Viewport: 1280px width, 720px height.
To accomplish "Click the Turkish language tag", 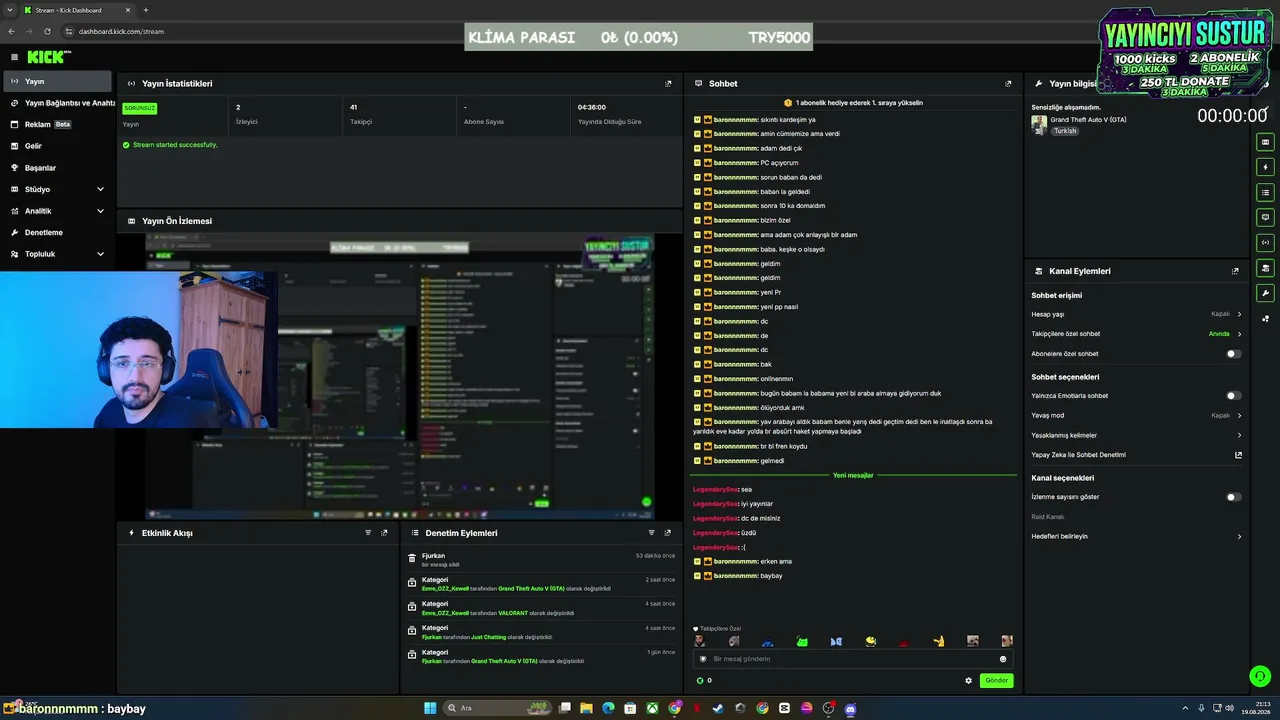I will click(1065, 131).
